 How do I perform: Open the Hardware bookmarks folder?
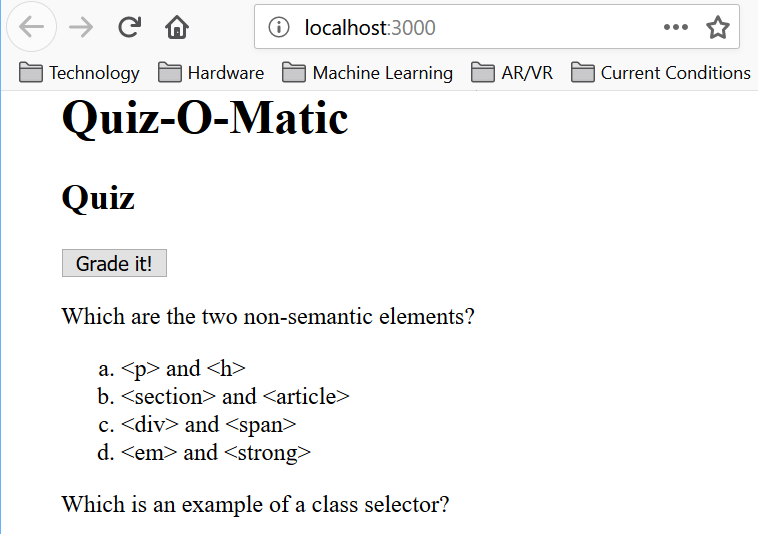(x=211, y=73)
